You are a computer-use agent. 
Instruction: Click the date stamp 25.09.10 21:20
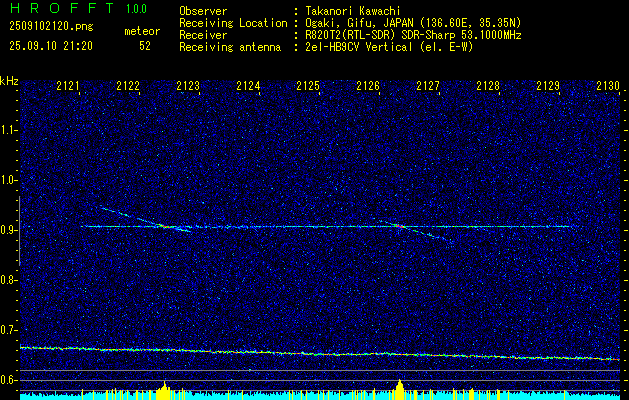[51, 46]
